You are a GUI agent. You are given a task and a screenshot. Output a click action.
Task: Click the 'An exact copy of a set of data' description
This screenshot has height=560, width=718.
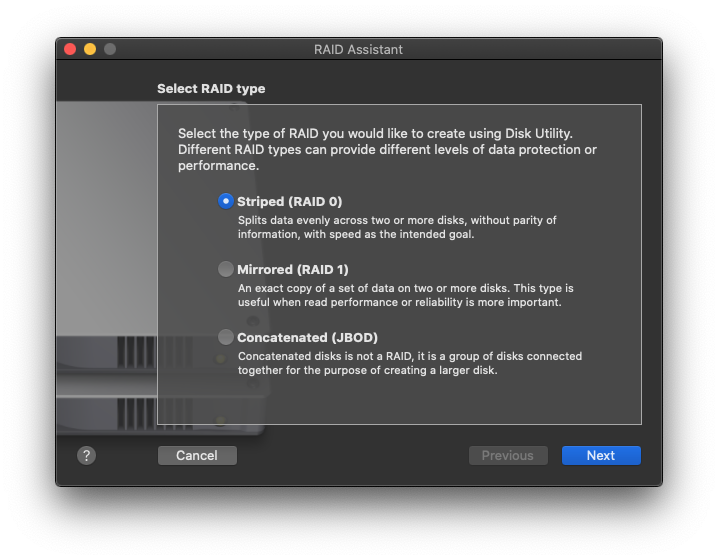(x=405, y=295)
